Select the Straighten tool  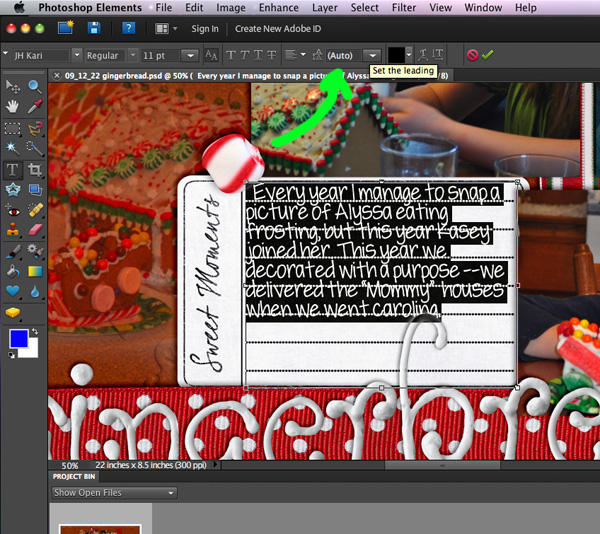pyautogui.click(x=35, y=190)
